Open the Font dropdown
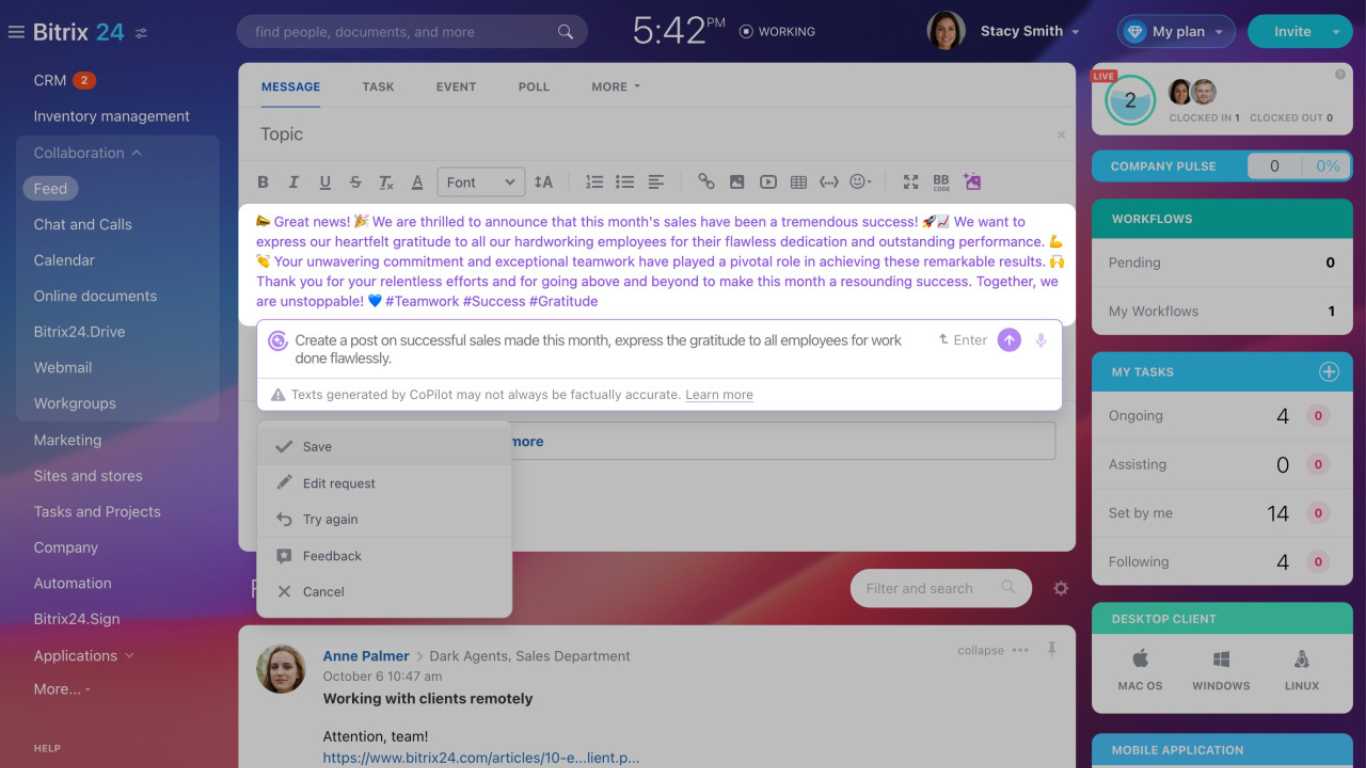1366x768 pixels. 481,182
